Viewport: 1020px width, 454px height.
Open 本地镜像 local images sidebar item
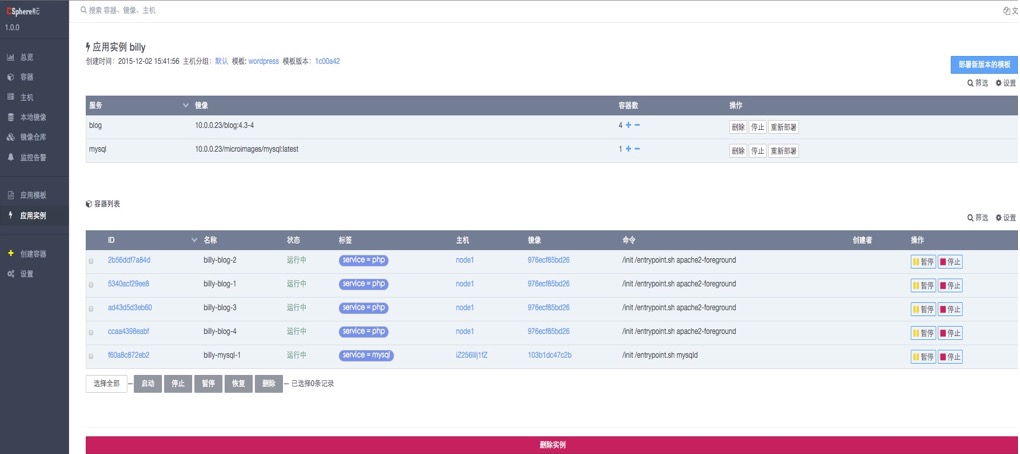tap(27, 118)
